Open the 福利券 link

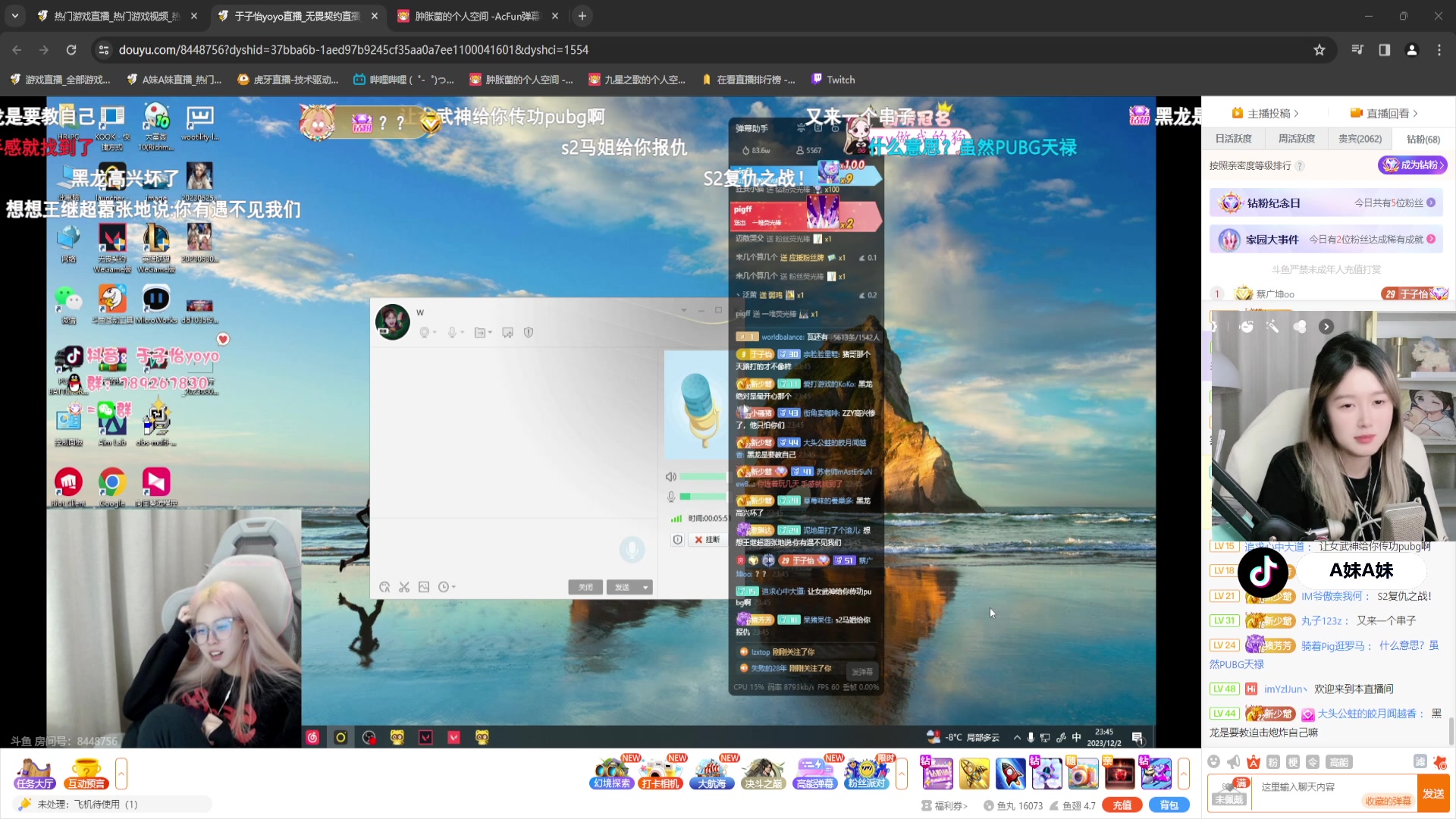coord(945,806)
